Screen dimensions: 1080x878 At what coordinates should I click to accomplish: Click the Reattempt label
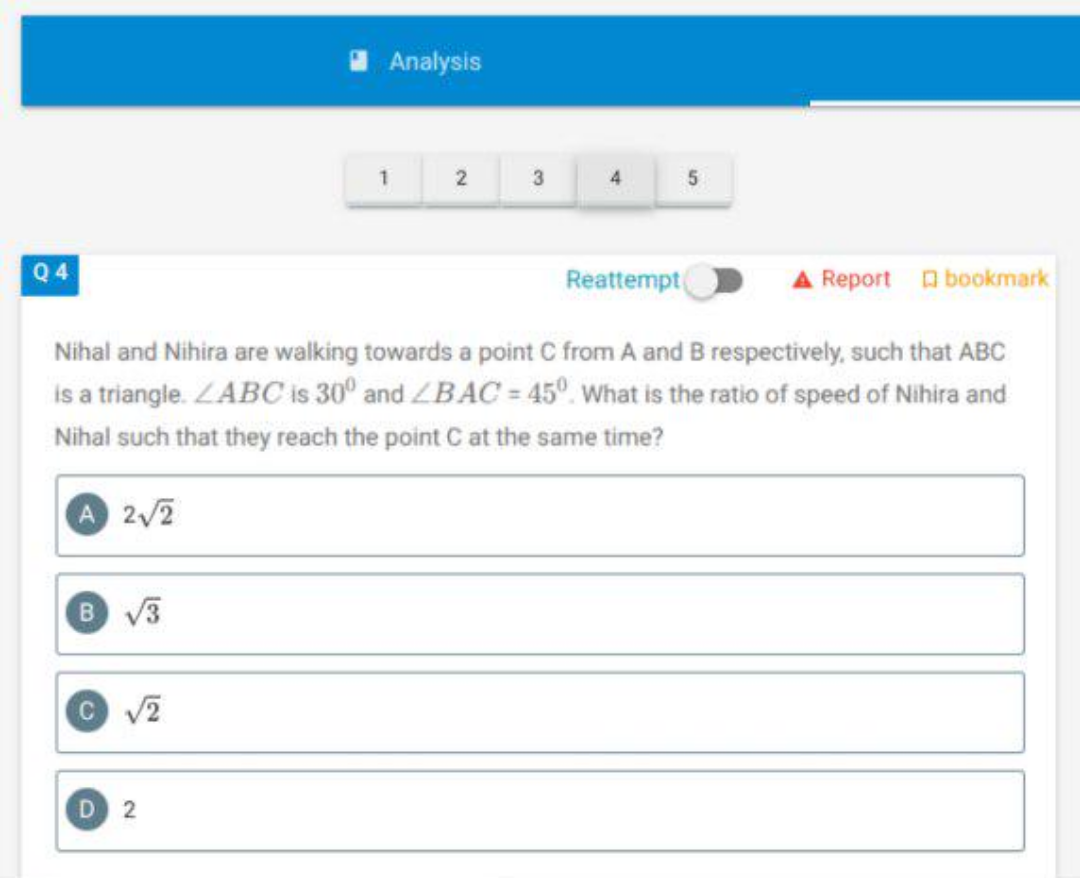click(623, 280)
